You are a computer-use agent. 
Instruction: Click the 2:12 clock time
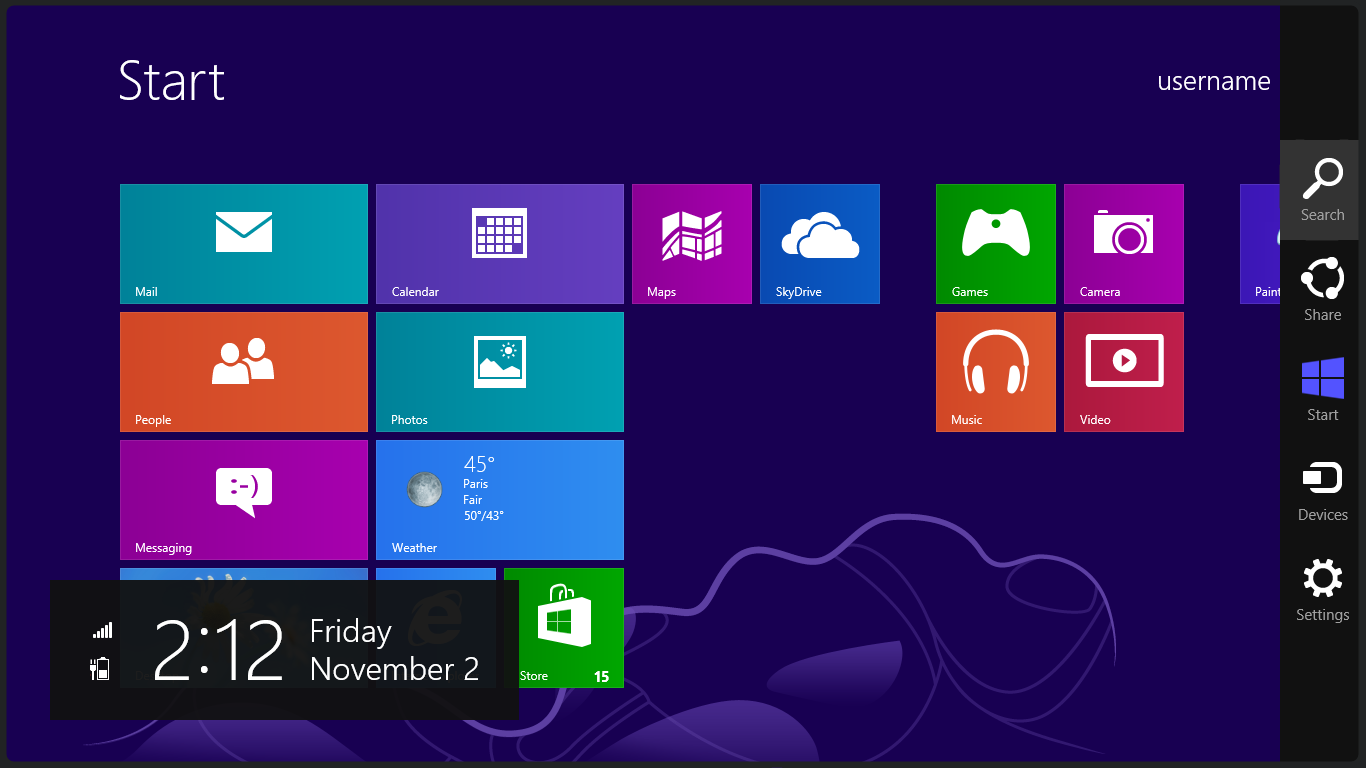coord(219,650)
